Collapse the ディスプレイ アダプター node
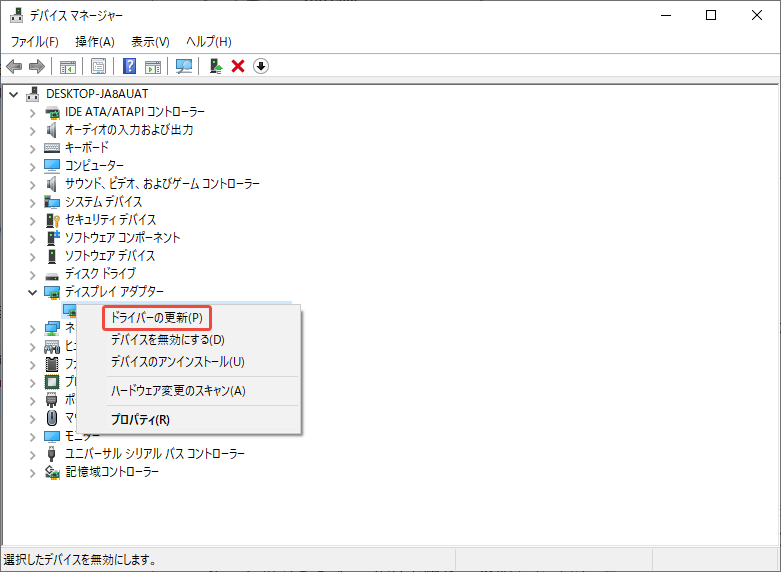Image resolution: width=781 pixels, height=572 pixels. point(32,292)
